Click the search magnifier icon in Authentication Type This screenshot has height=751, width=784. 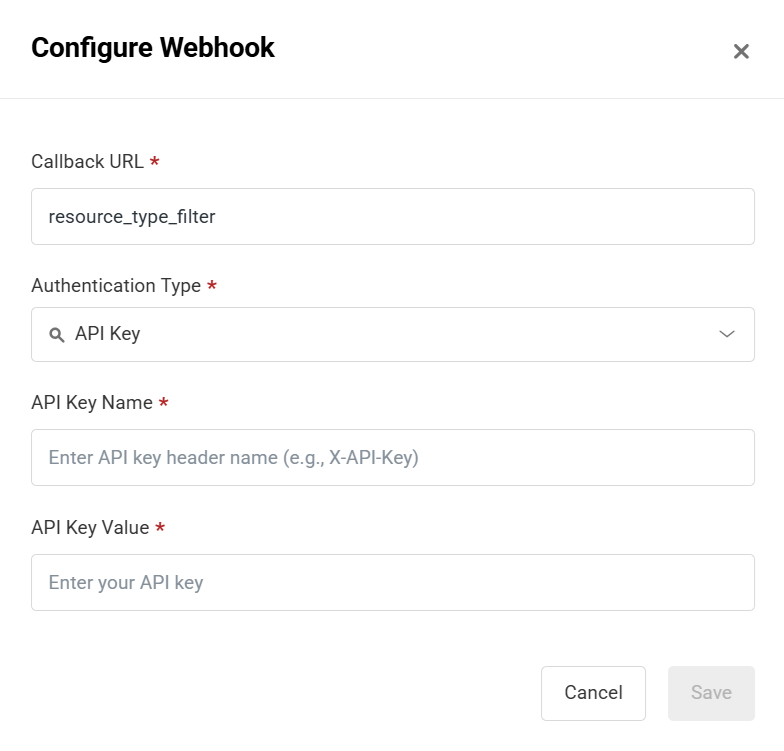[x=57, y=334]
